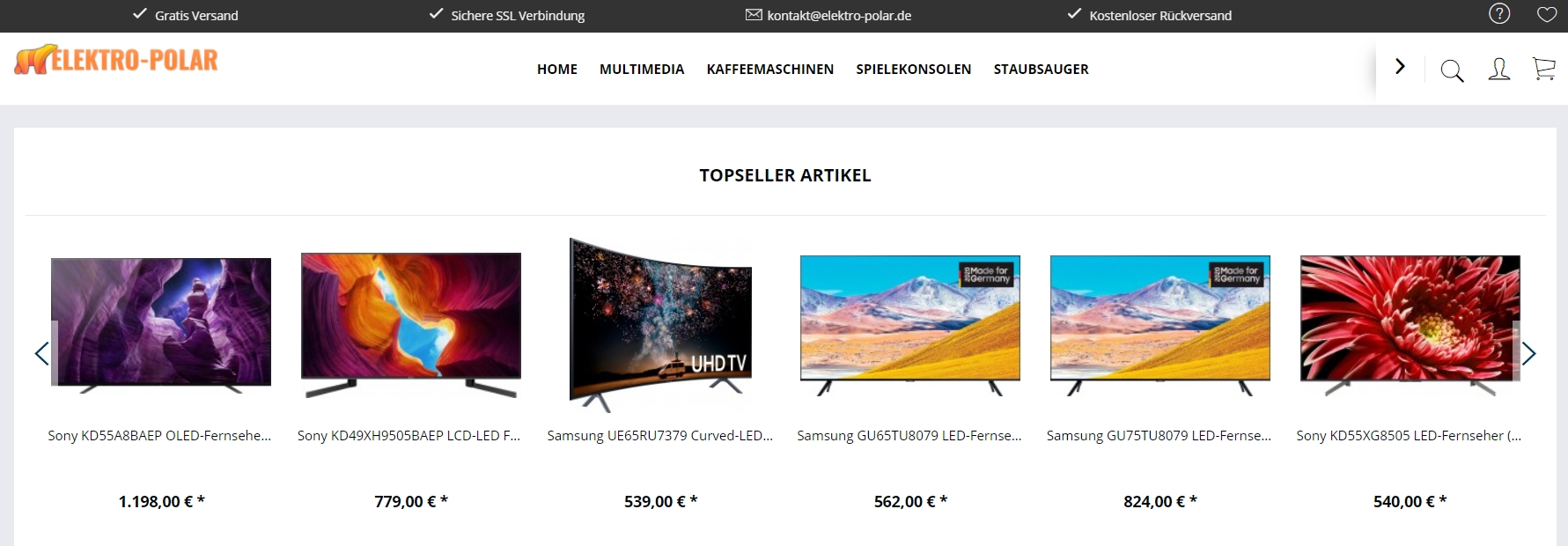Open the KAFFEEMASCHINEN category
1568x546 pixels.
coord(770,70)
